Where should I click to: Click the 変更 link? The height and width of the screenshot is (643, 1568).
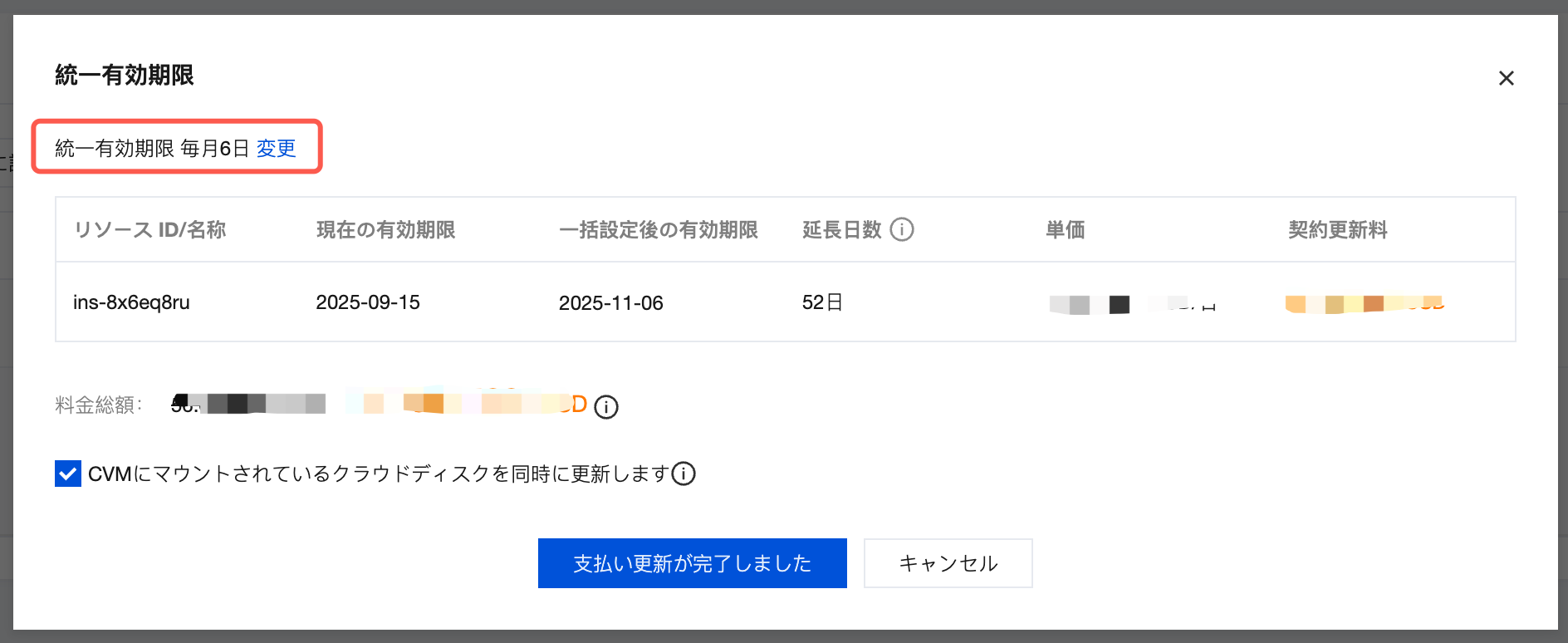276,148
